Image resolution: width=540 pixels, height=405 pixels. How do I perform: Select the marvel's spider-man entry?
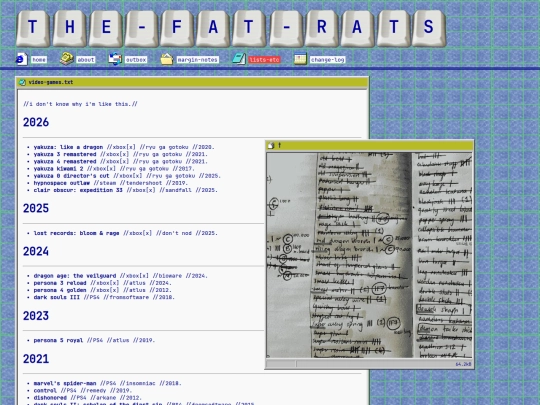pos(107,383)
